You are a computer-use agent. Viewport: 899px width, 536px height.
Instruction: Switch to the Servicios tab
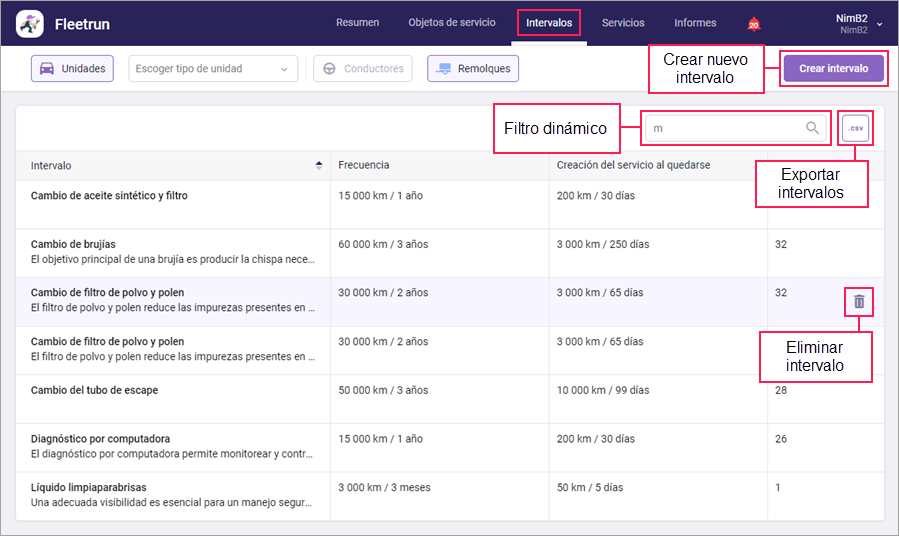(623, 23)
